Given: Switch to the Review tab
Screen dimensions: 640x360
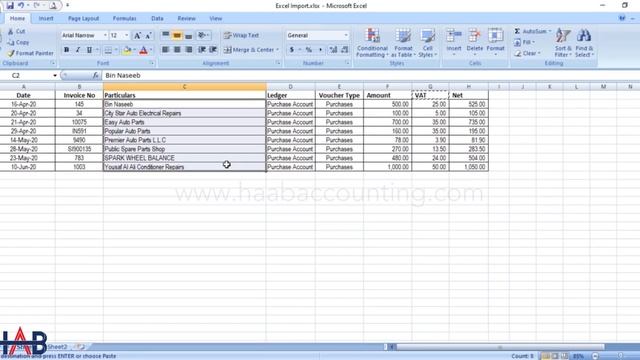Looking at the screenshot, I should click(x=186, y=18).
